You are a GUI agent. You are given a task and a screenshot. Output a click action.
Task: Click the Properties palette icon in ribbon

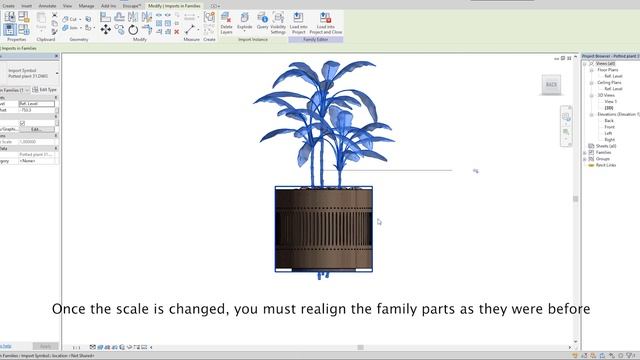click(9, 29)
